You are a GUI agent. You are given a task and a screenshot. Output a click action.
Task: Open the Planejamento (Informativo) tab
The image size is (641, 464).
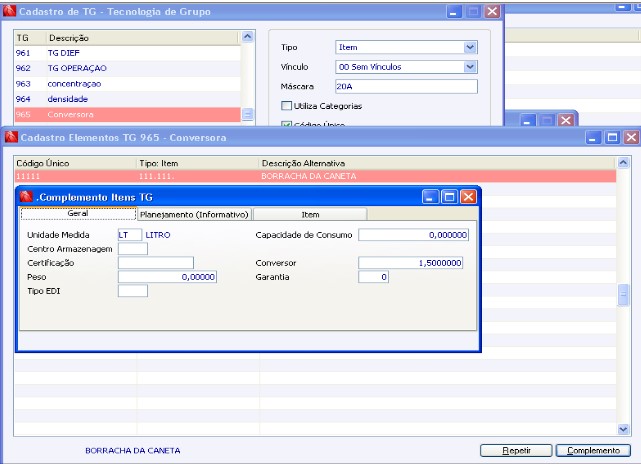(x=194, y=214)
